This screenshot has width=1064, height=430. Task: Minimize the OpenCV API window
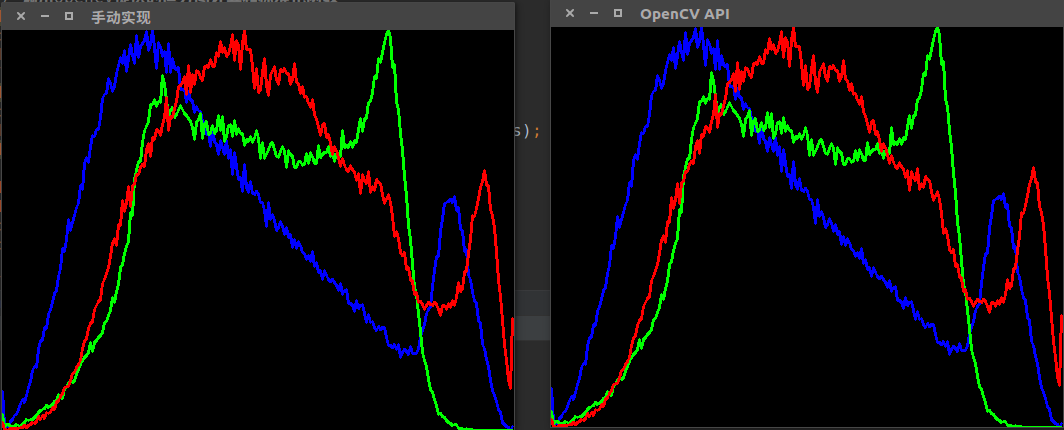[x=594, y=13]
